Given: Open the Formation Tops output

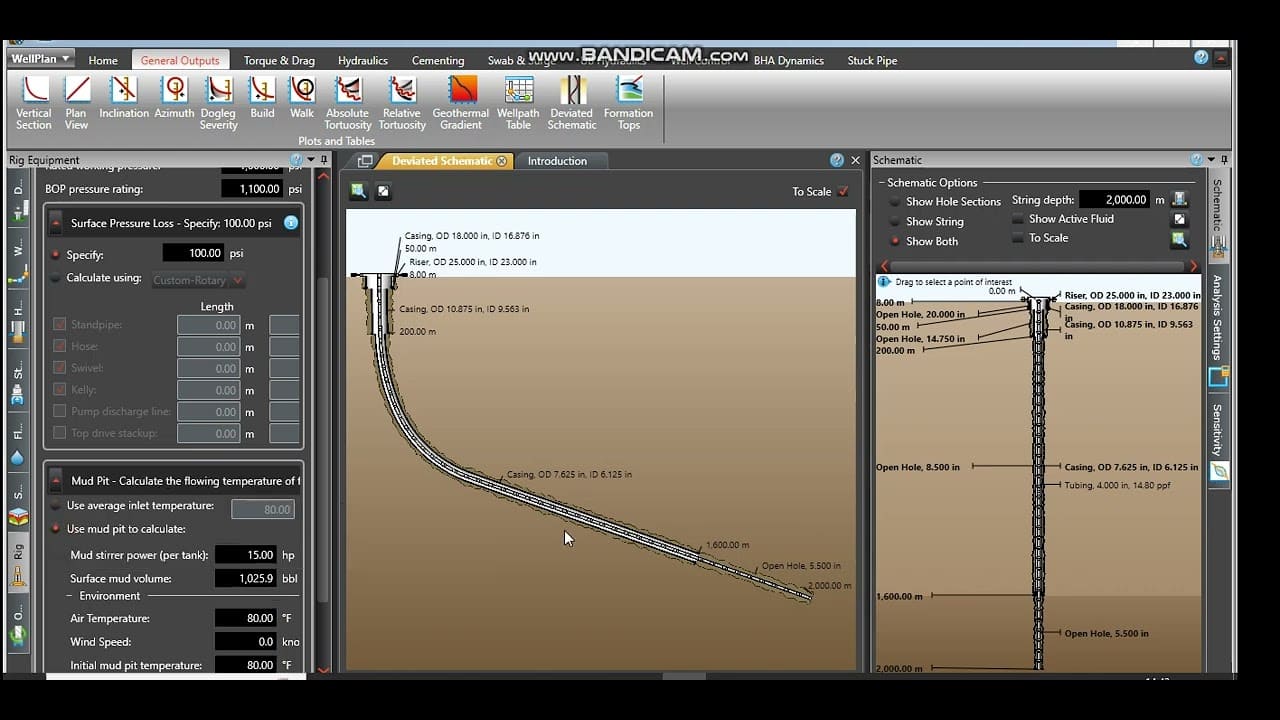Looking at the screenshot, I should [x=628, y=103].
